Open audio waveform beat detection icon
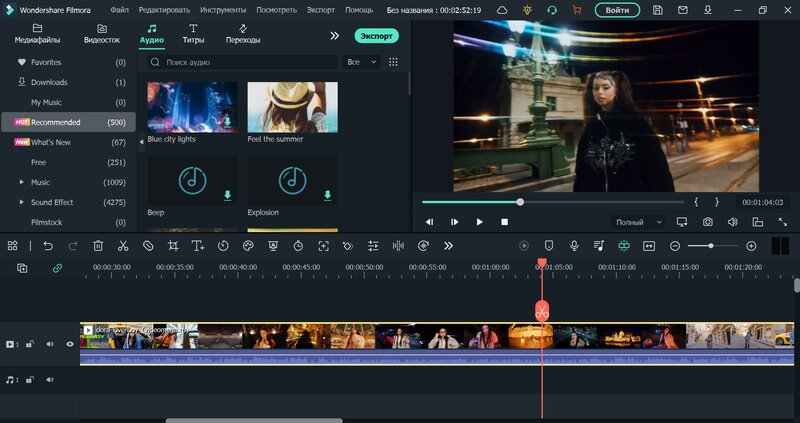 [x=398, y=246]
